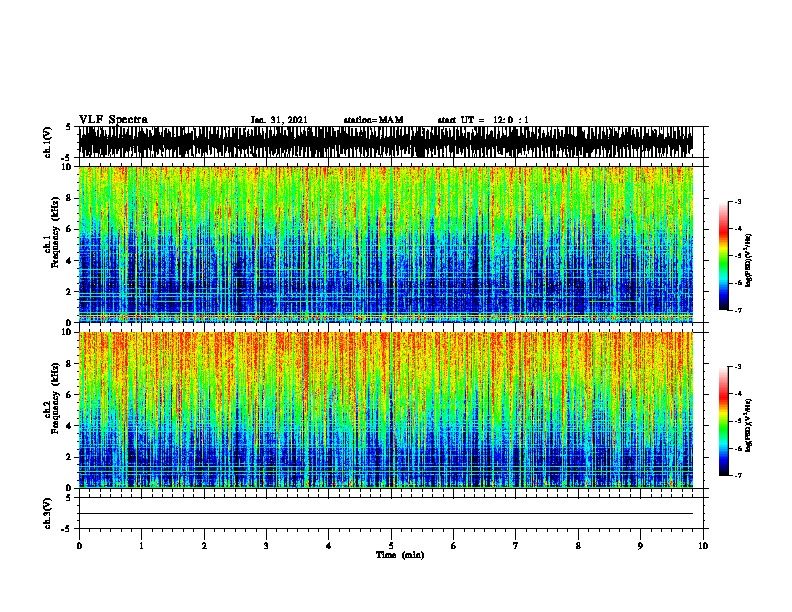Click the '8' frequency tick of ch.1 spectrogram
This screenshot has height=612, width=792.
70,198
